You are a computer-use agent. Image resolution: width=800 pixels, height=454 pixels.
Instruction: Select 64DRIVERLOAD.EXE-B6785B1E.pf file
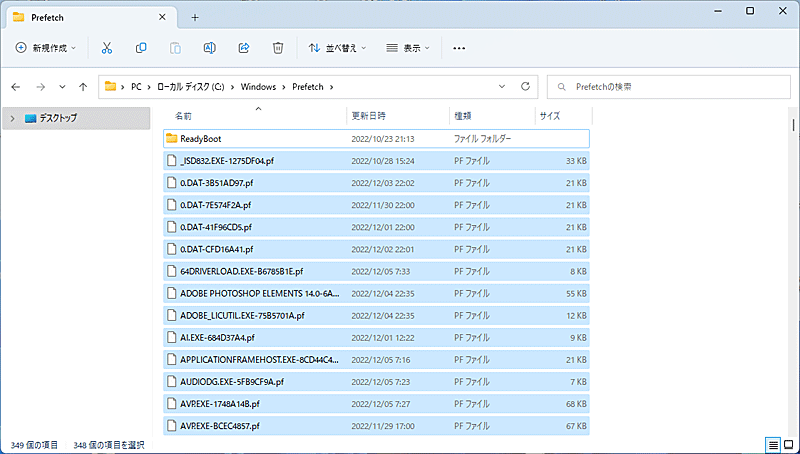(377, 271)
